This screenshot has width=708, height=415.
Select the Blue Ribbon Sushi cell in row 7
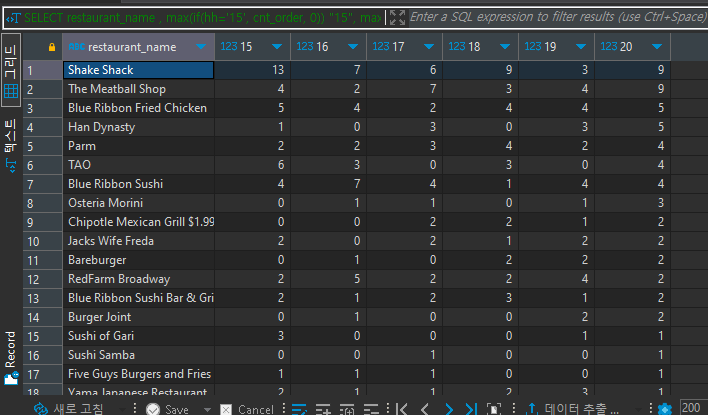click(x=138, y=184)
